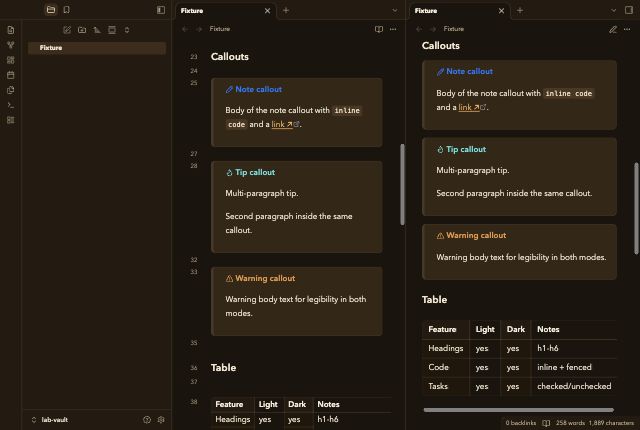This screenshot has width=640, height=430.
Task: Open graph view from the ribbon
Action: (11, 45)
